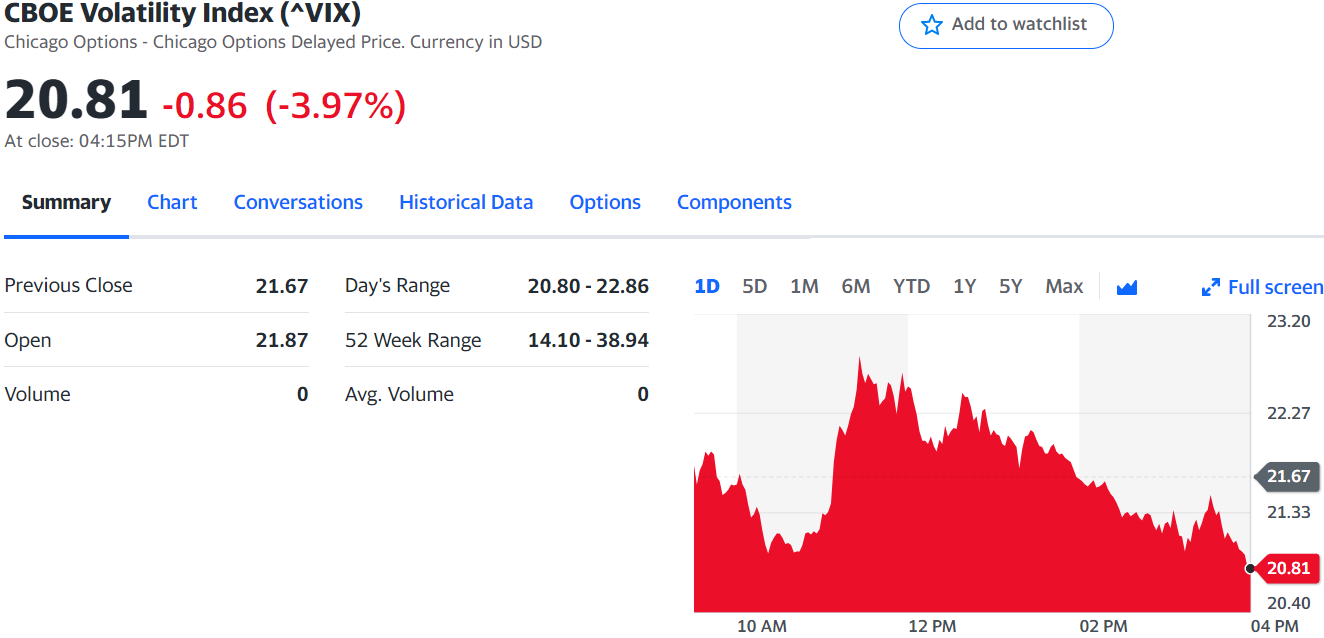Viewport: 1324px width, 638px height.
Task: Click the CBOE Volatility Index (^VIX) heading
Action: pyautogui.click(x=183, y=14)
